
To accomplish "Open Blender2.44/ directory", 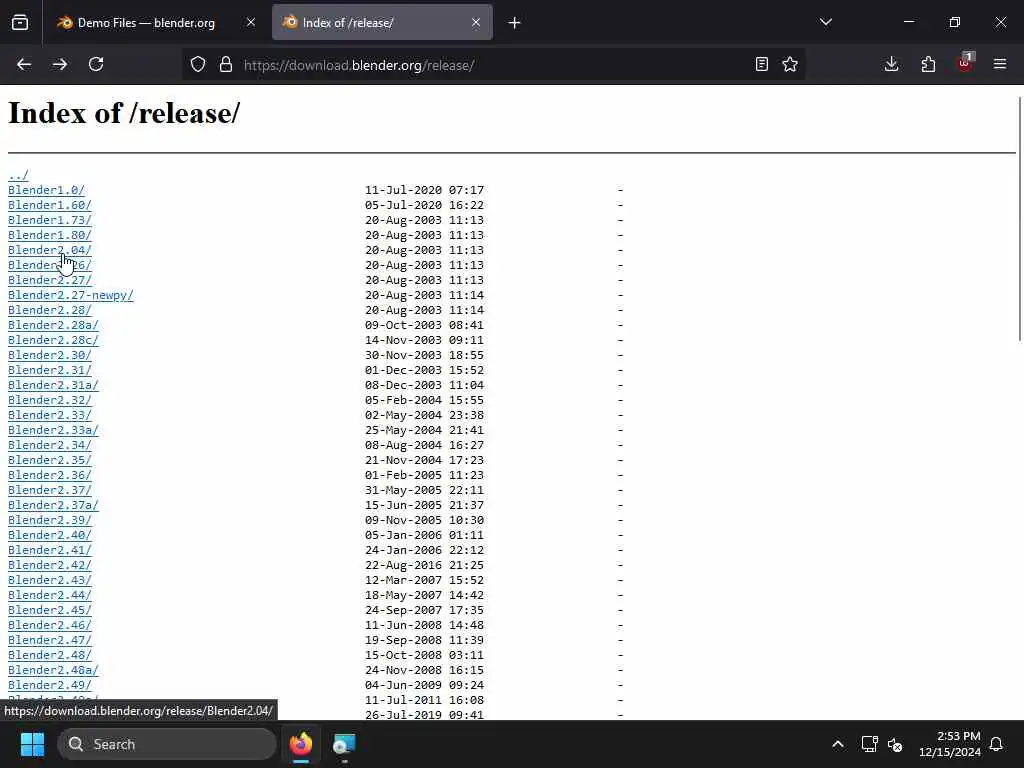I will pyautogui.click(x=50, y=596).
